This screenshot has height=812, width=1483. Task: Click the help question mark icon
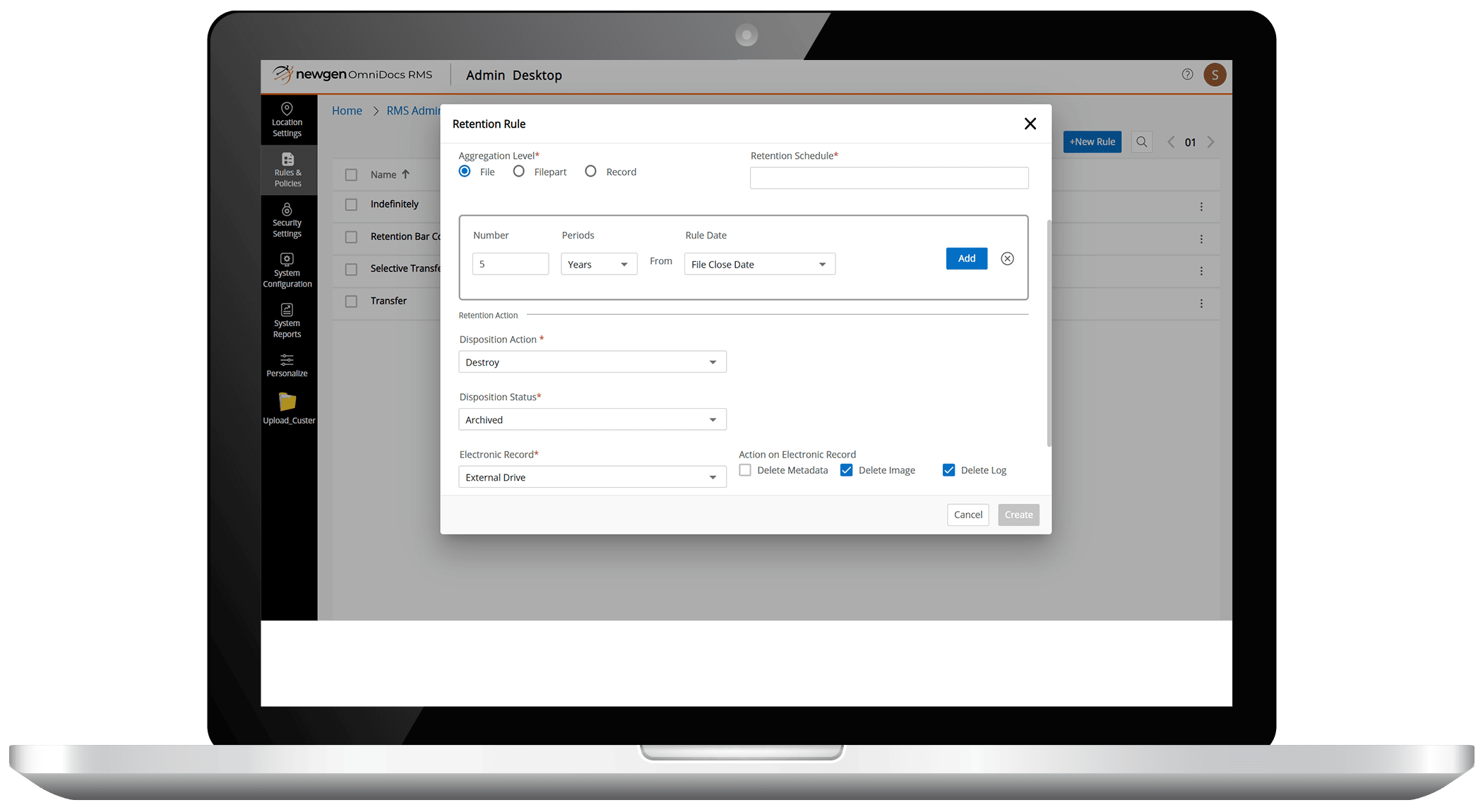click(x=1187, y=74)
